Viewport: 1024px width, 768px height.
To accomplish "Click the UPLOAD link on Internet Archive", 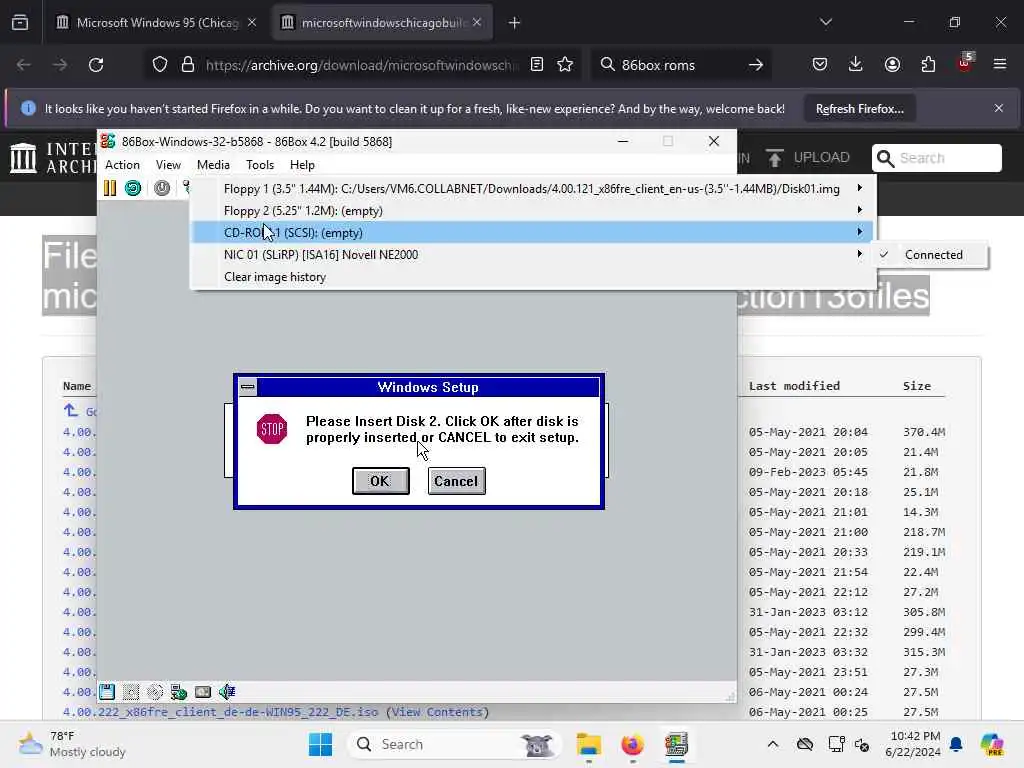I will (x=808, y=157).
